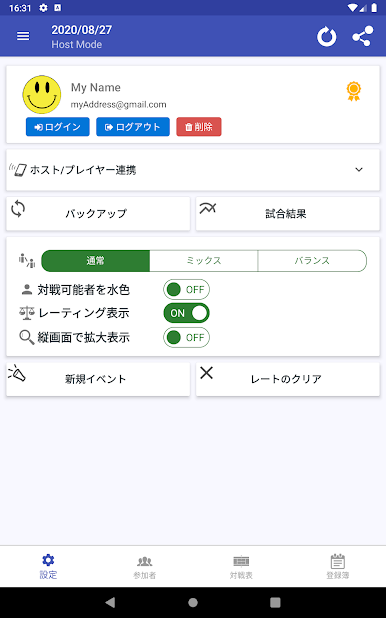Tap the circular refresh icon
Viewport: 386px width, 618px height.
(x=326, y=37)
